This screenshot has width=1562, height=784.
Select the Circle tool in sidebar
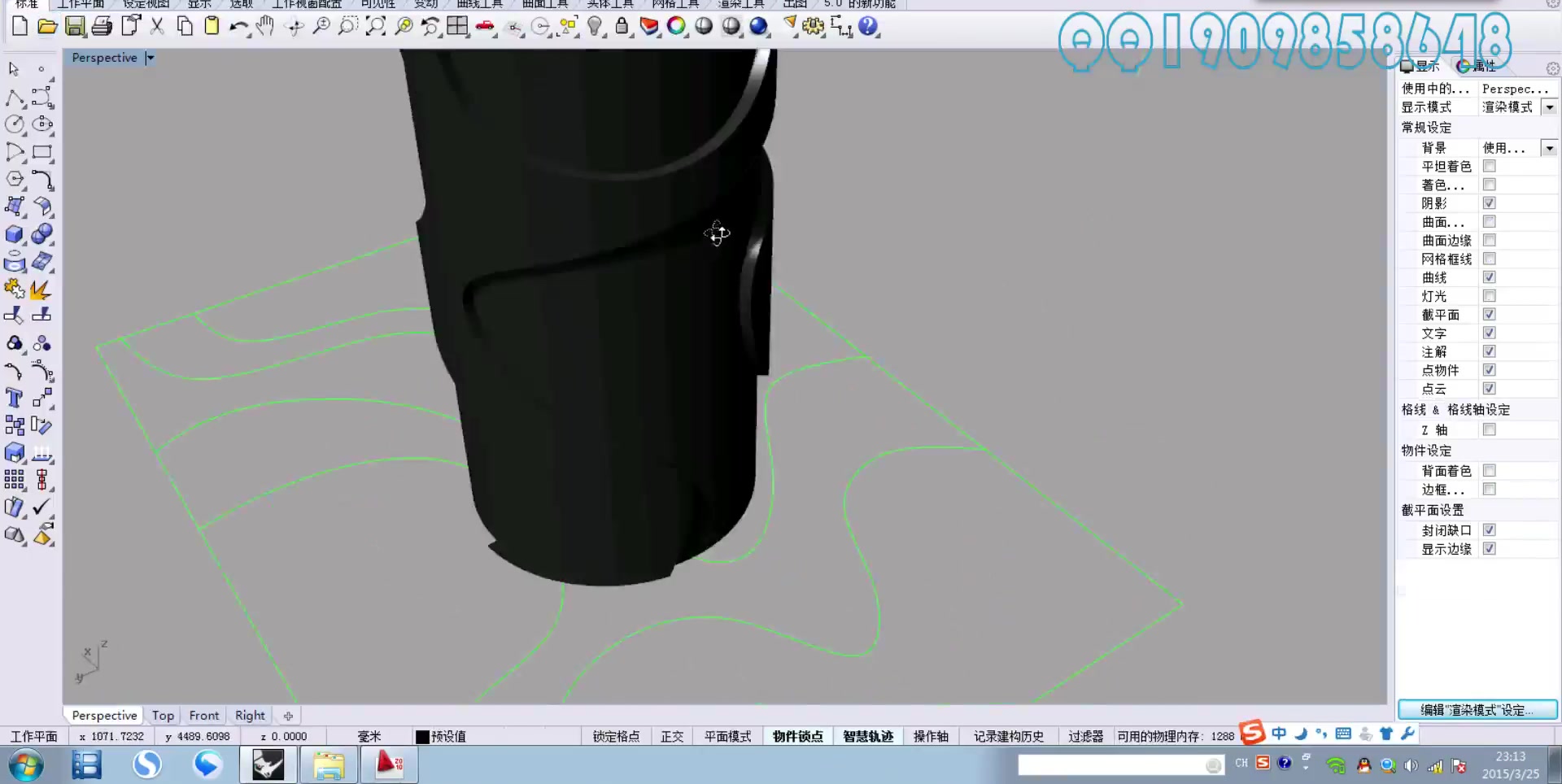pyautogui.click(x=15, y=124)
